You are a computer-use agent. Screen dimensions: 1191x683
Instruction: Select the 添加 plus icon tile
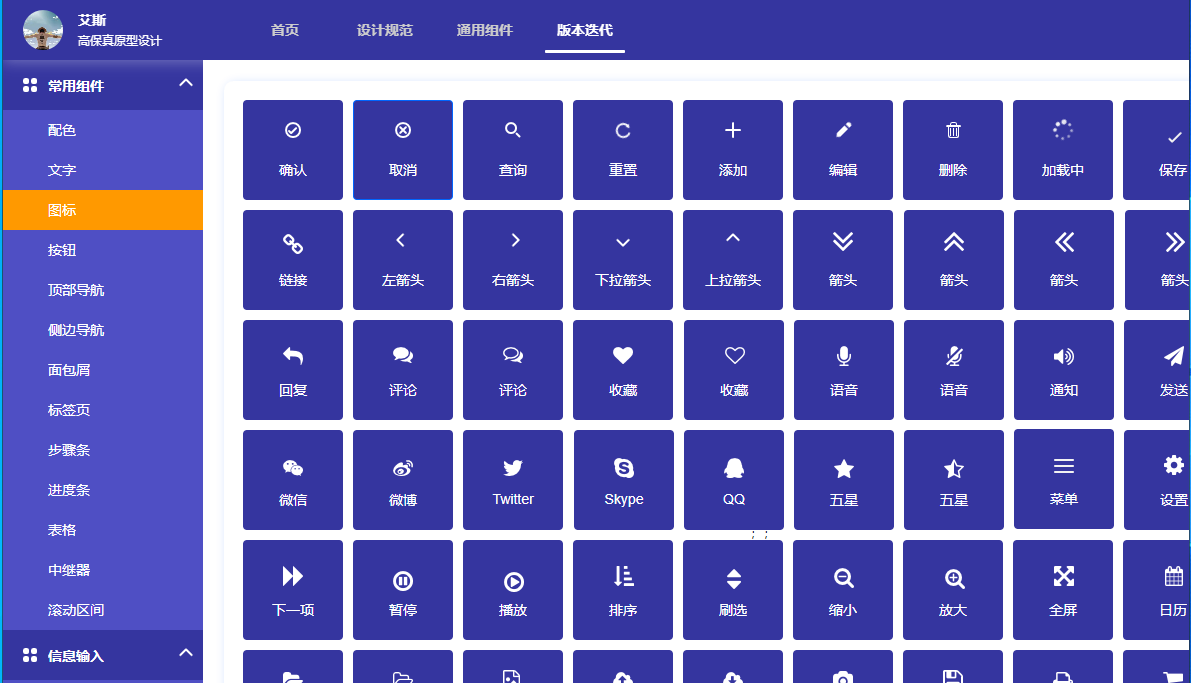[x=733, y=150]
